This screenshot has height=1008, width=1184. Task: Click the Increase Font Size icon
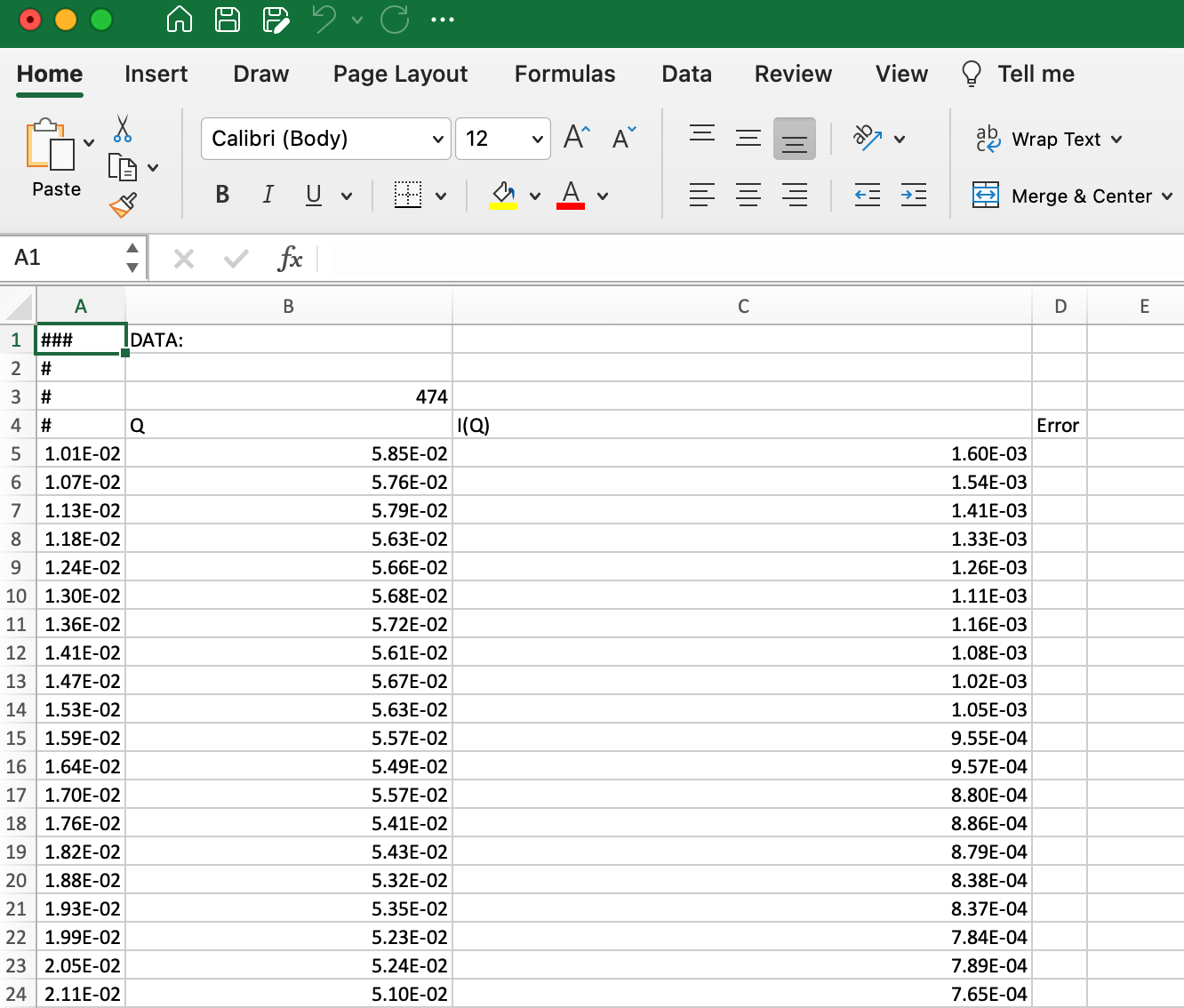[x=576, y=138]
